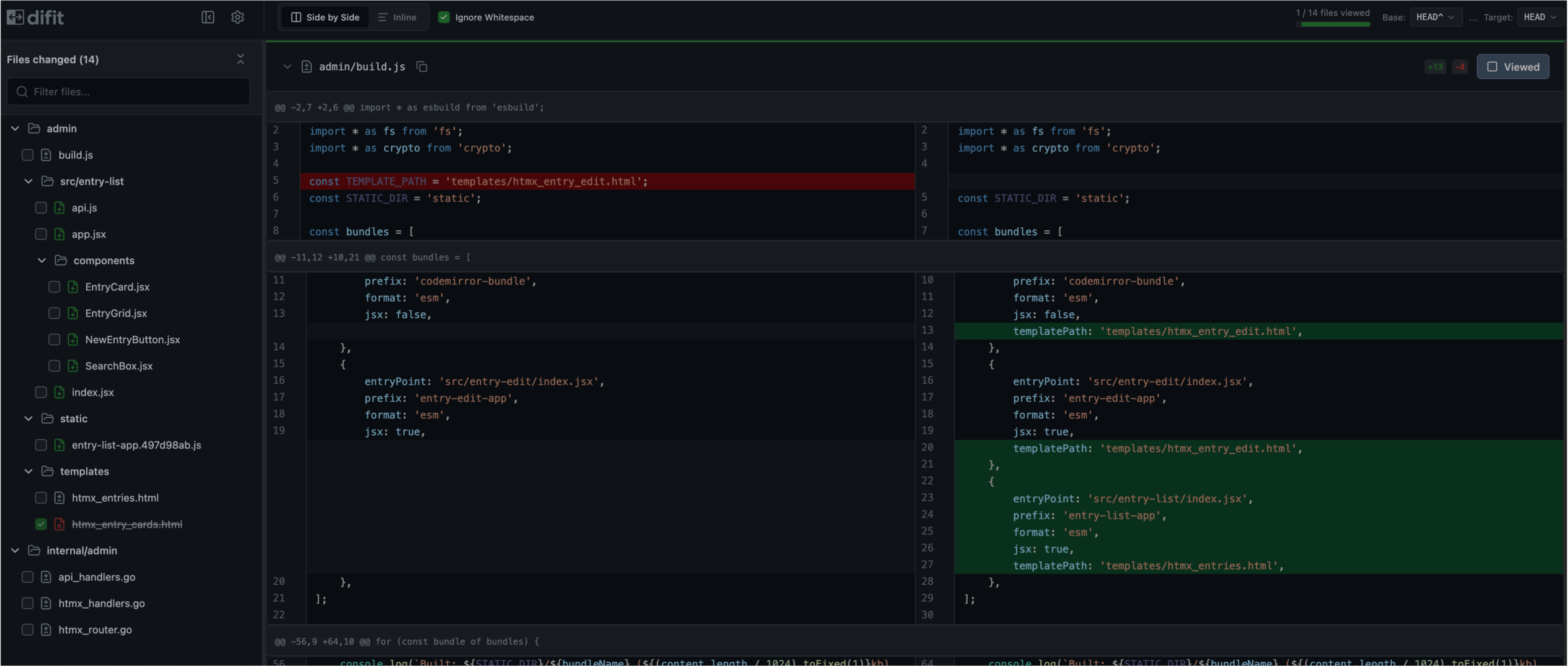Viewport: 1568px width, 666px height.
Task: Close the Files changed panel
Action: coord(240,59)
